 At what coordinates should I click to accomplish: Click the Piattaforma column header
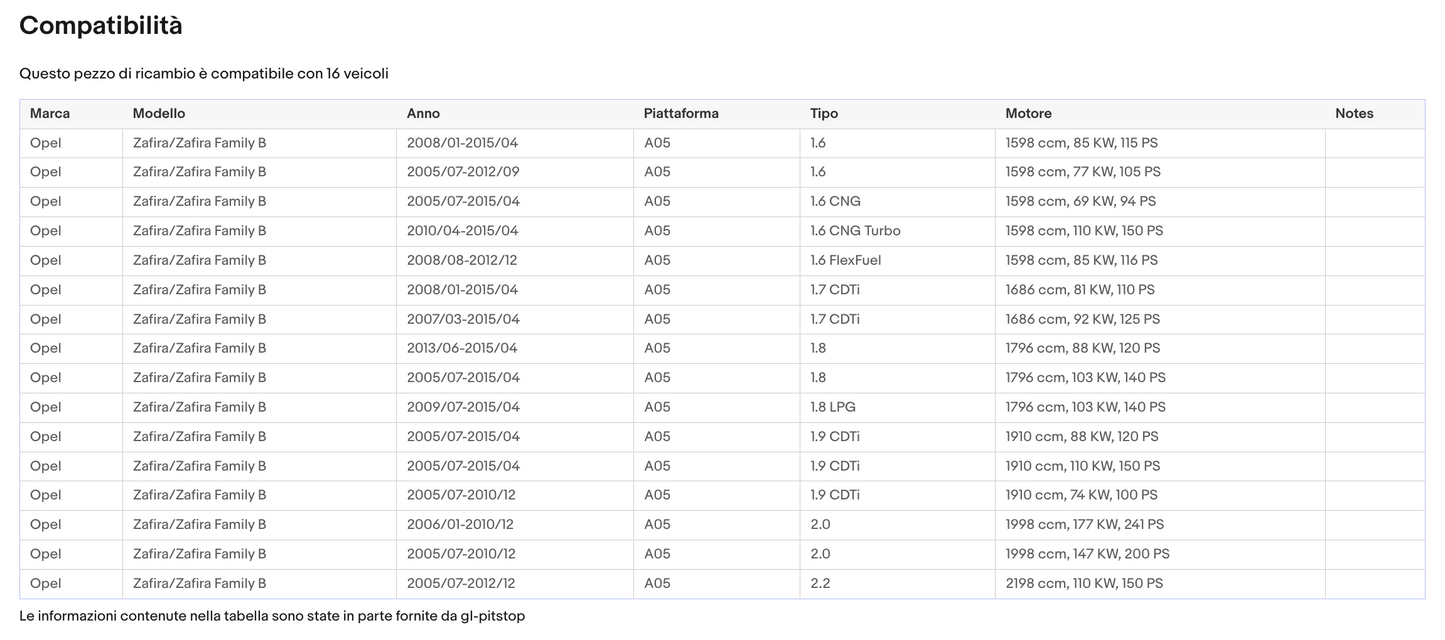click(681, 114)
